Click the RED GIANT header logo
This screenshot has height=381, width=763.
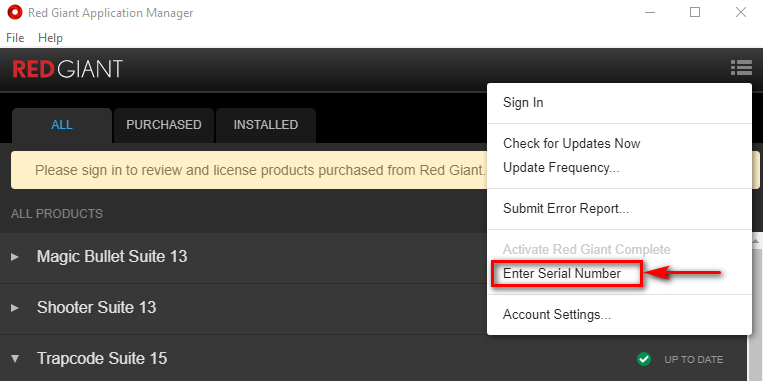pyautogui.click(x=68, y=69)
